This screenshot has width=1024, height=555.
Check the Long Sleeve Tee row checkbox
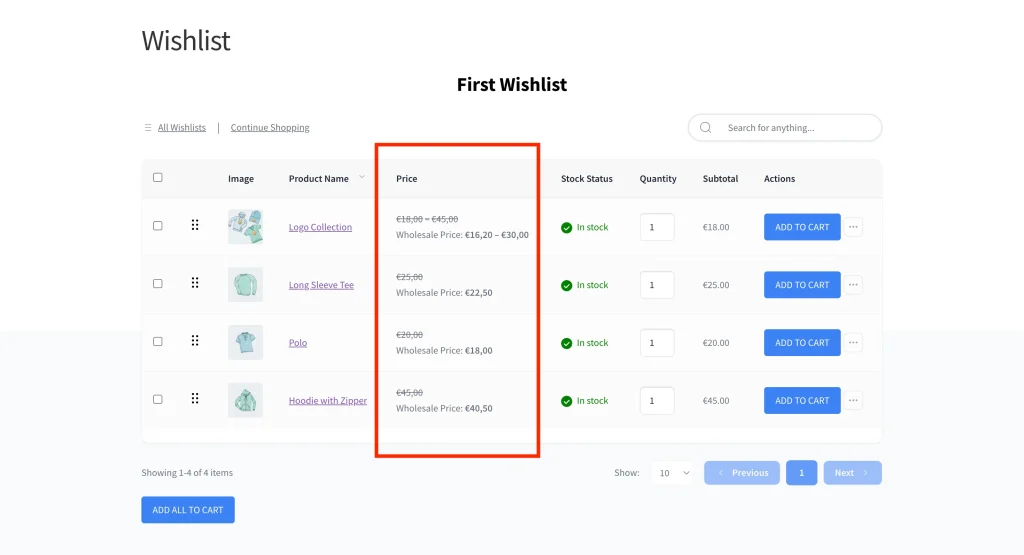point(157,283)
